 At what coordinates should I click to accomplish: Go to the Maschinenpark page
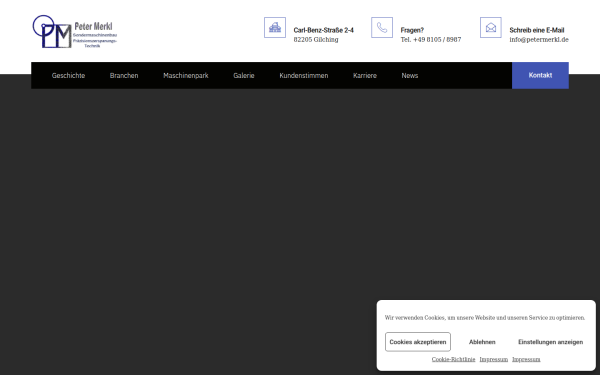[186, 75]
